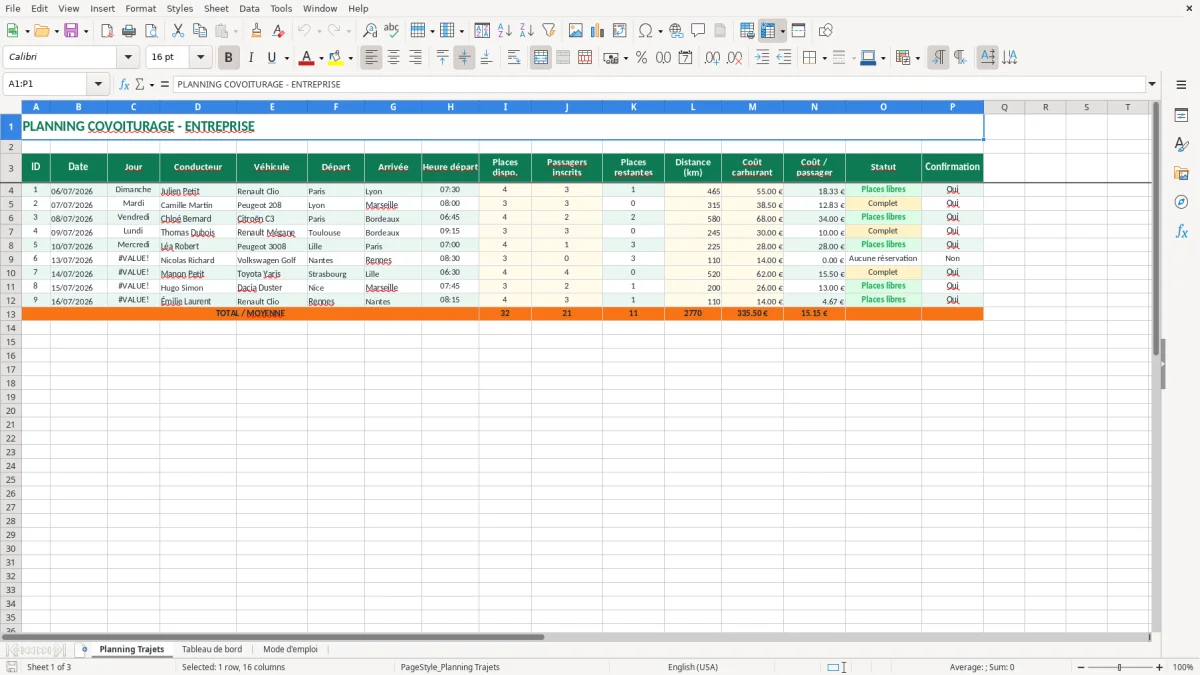
Task: Click Increase Indent icon
Action: click(x=762, y=58)
